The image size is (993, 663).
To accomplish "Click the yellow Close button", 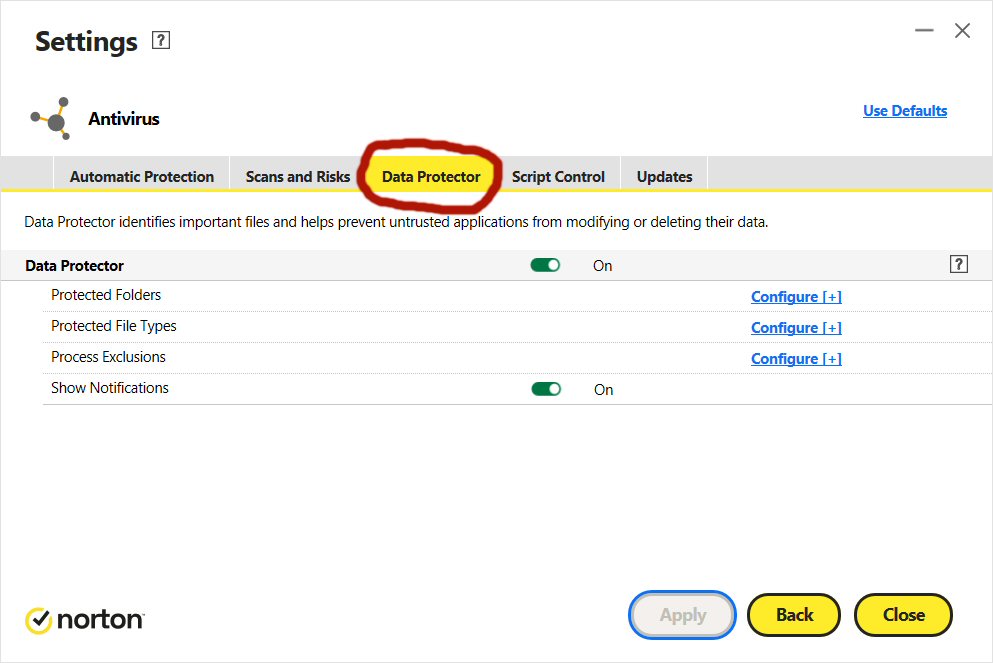I will [x=904, y=615].
